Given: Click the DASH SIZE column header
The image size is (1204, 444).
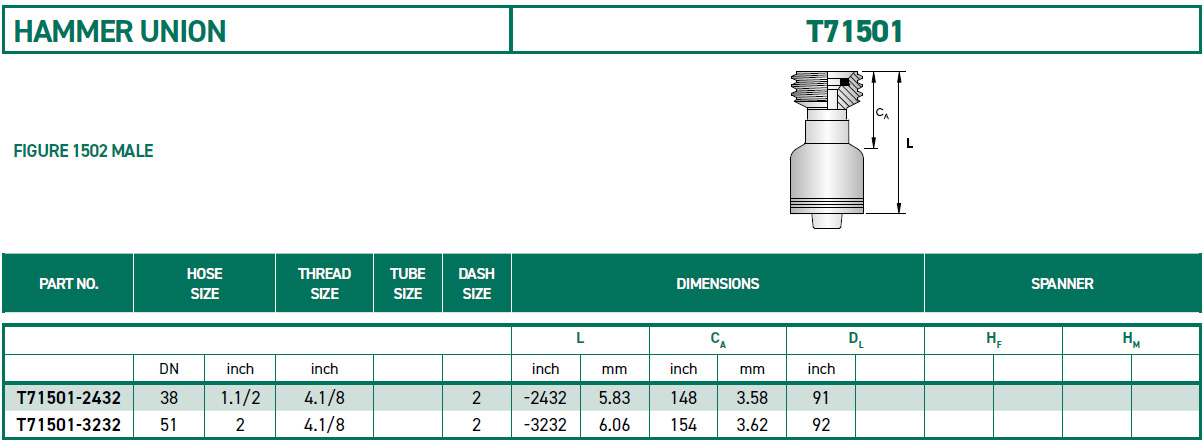Looking at the screenshot, I should coord(476,284).
